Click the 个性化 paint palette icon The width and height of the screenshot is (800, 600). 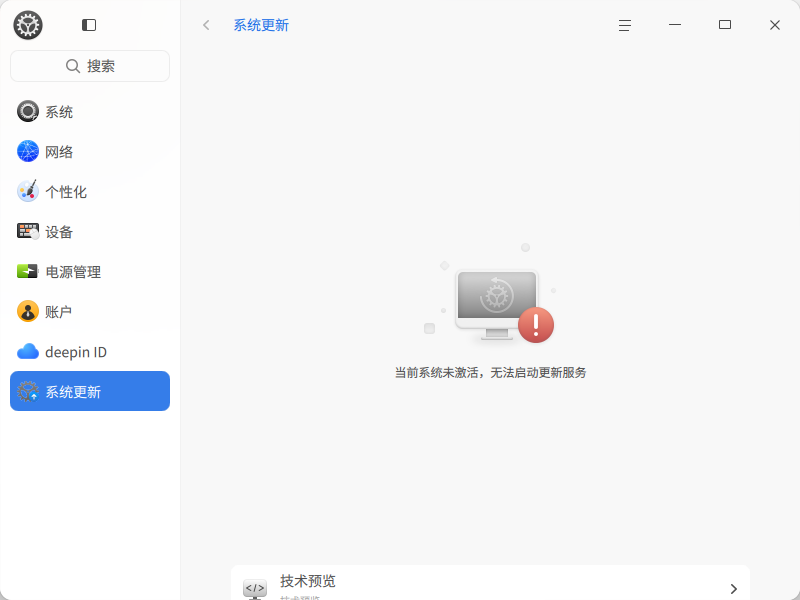[x=28, y=191]
